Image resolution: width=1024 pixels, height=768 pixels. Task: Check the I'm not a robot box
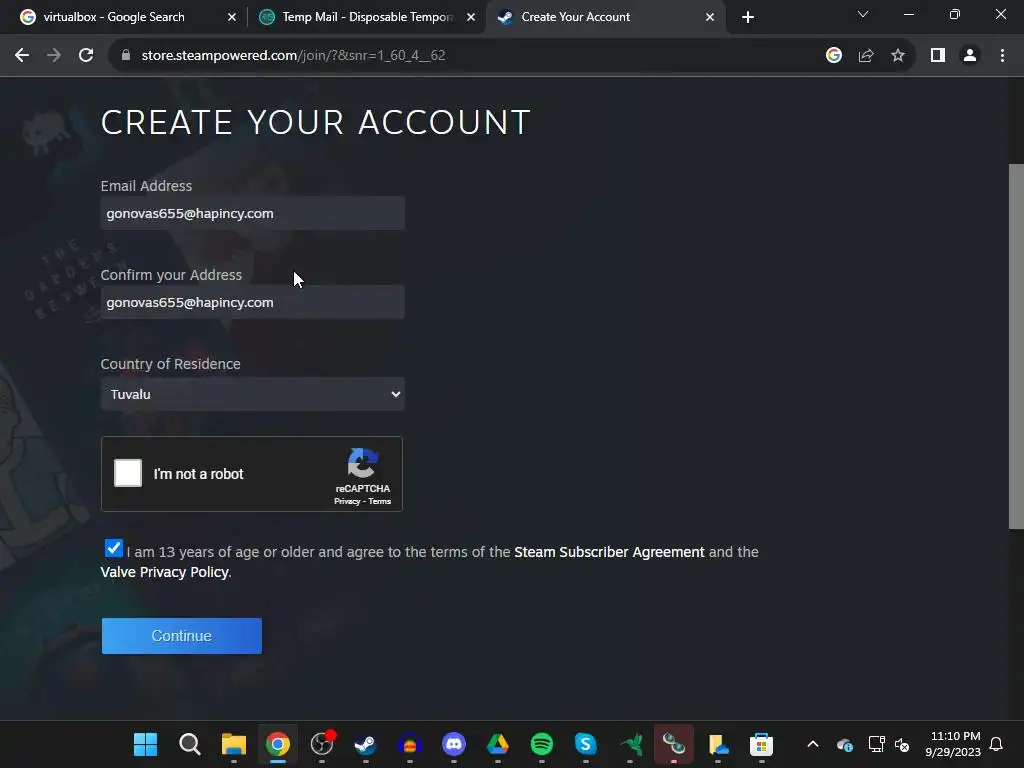point(128,473)
